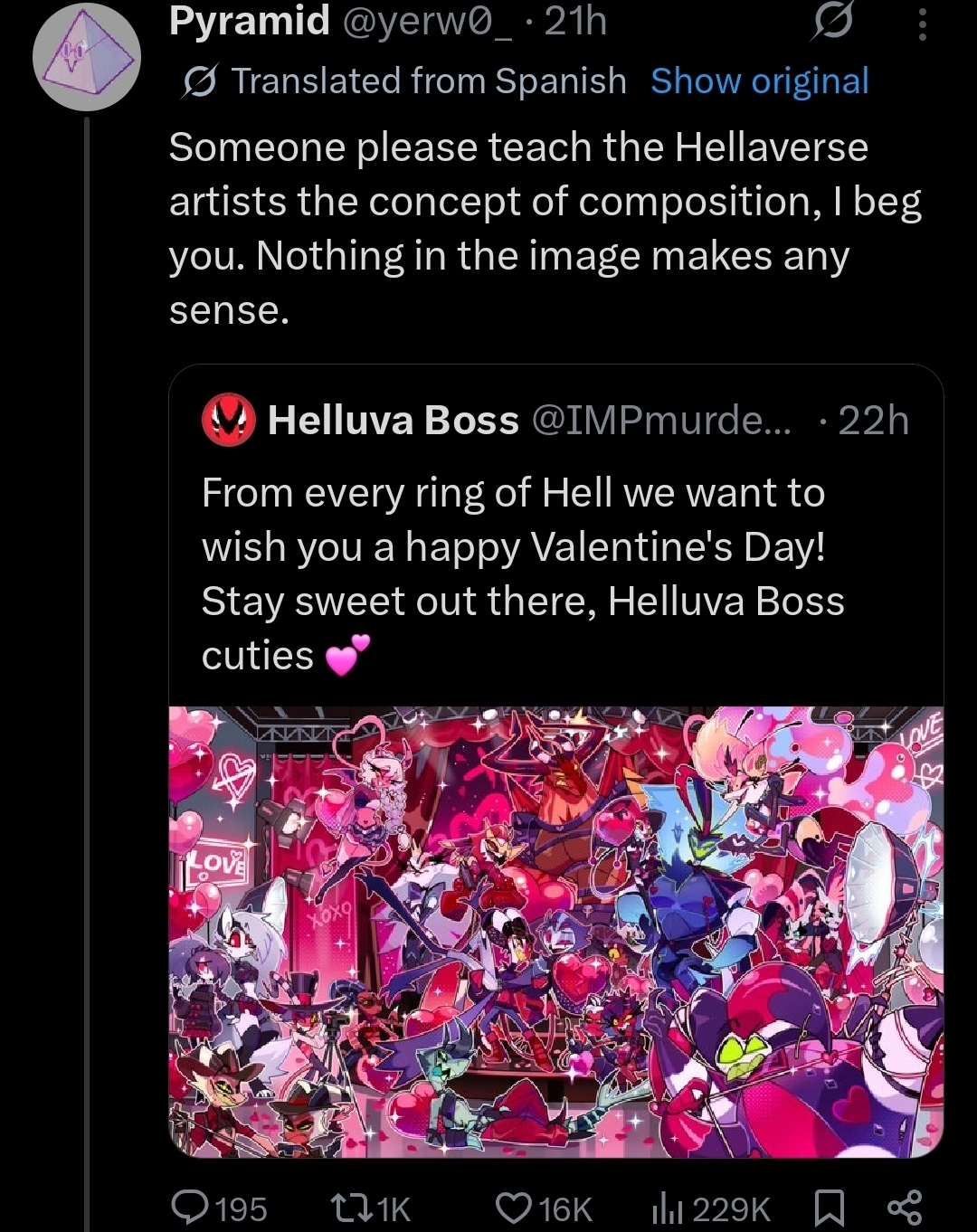This screenshot has height=1232, width=977.
Task: Click the quoted tweet's 22h timestamp
Action: pyautogui.click(x=872, y=421)
